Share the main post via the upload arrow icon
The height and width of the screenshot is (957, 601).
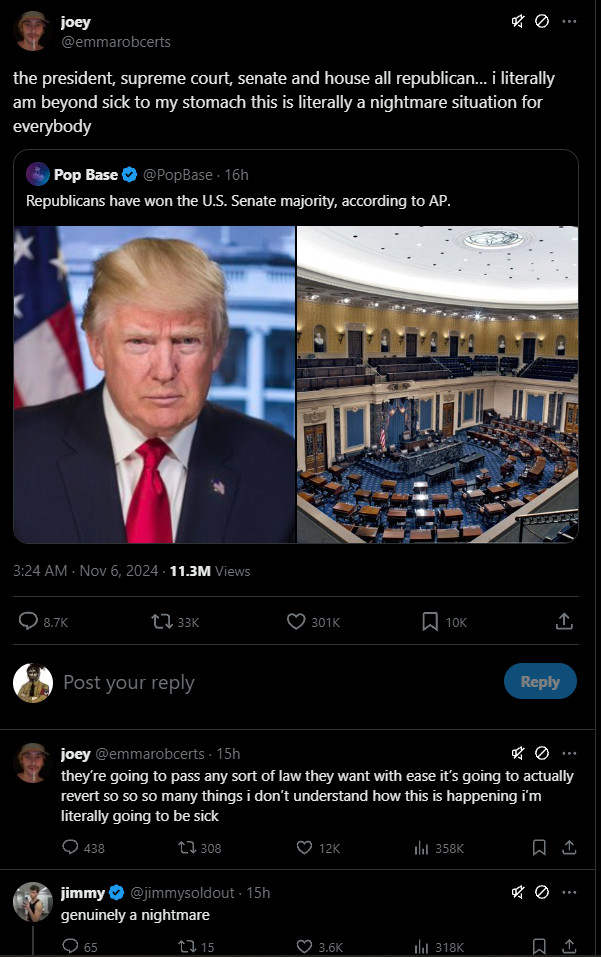[x=564, y=621]
